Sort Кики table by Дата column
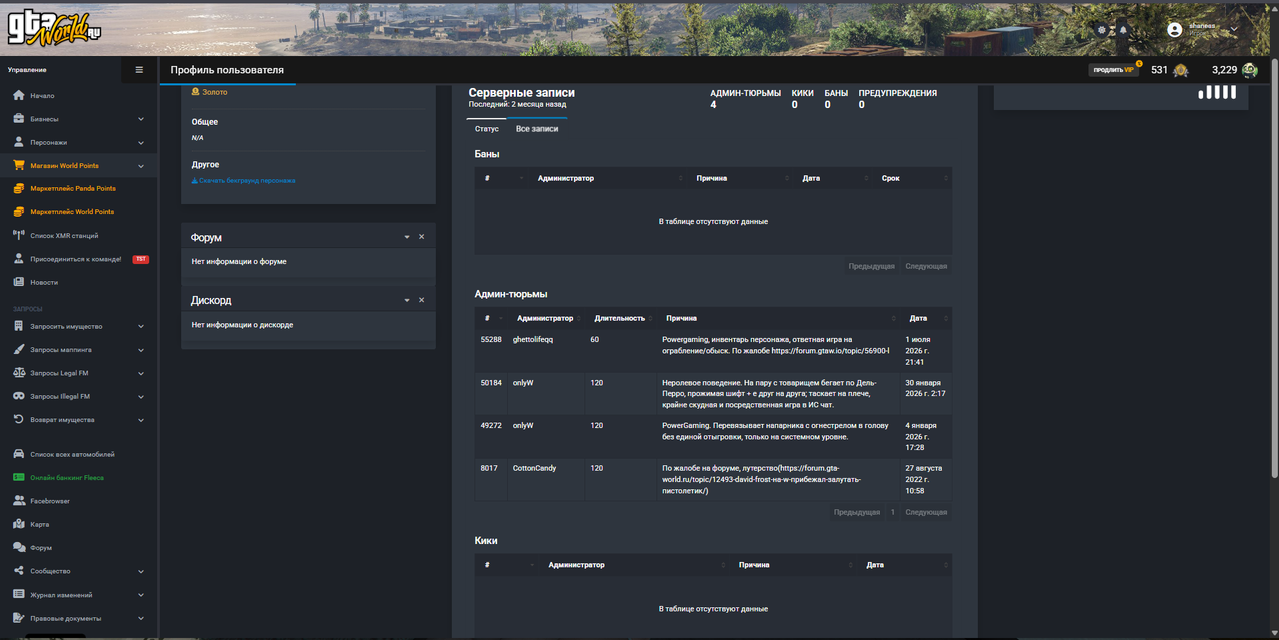Viewport: 1279px width, 640px height. 905,565
